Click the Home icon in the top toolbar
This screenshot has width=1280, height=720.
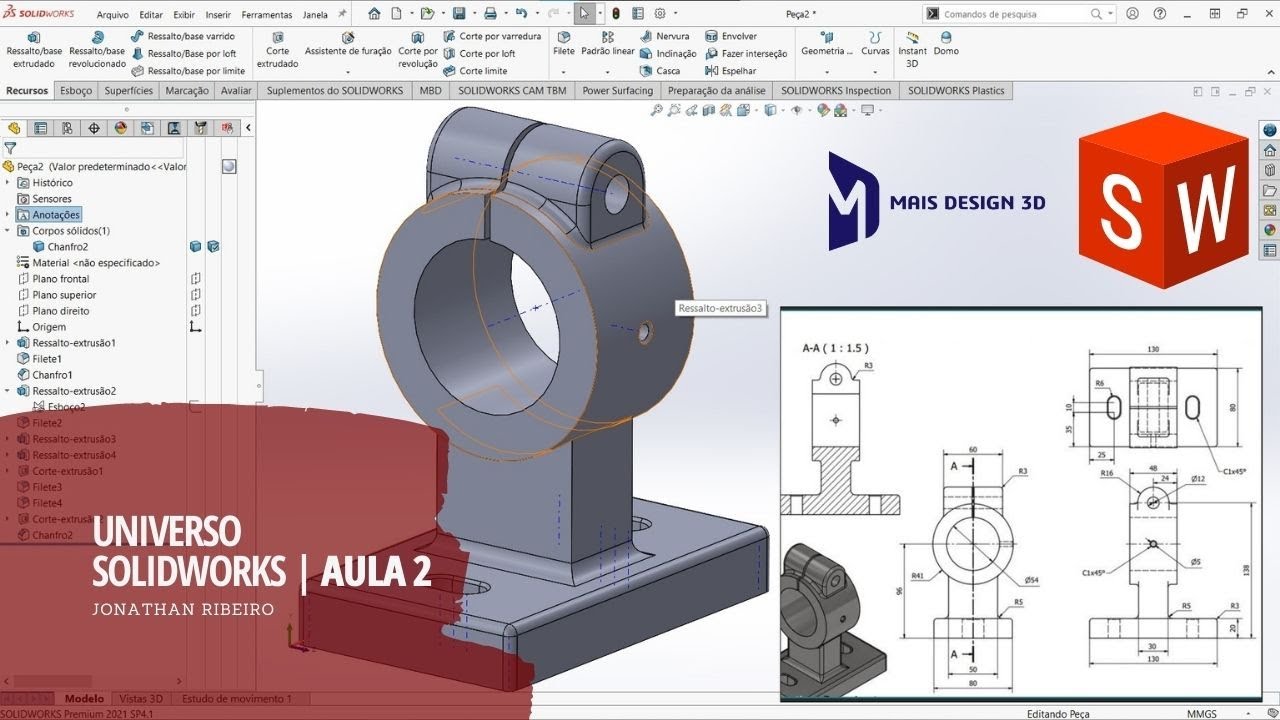click(374, 14)
